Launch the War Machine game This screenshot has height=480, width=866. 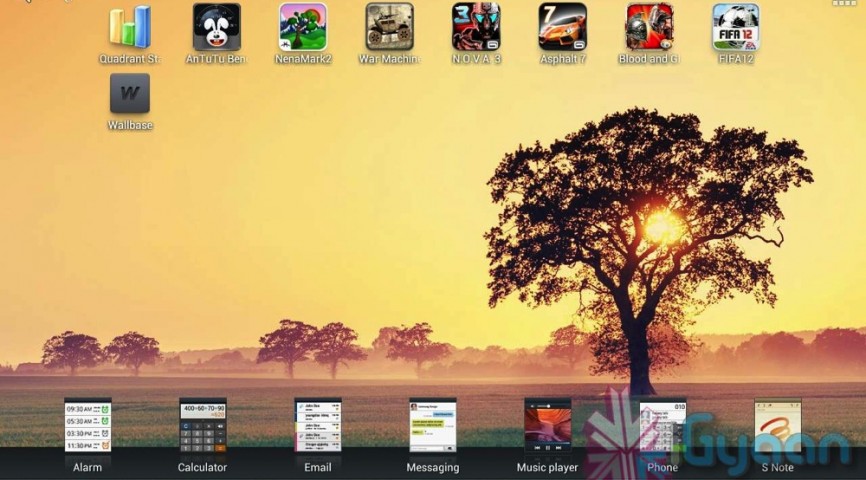[389, 28]
